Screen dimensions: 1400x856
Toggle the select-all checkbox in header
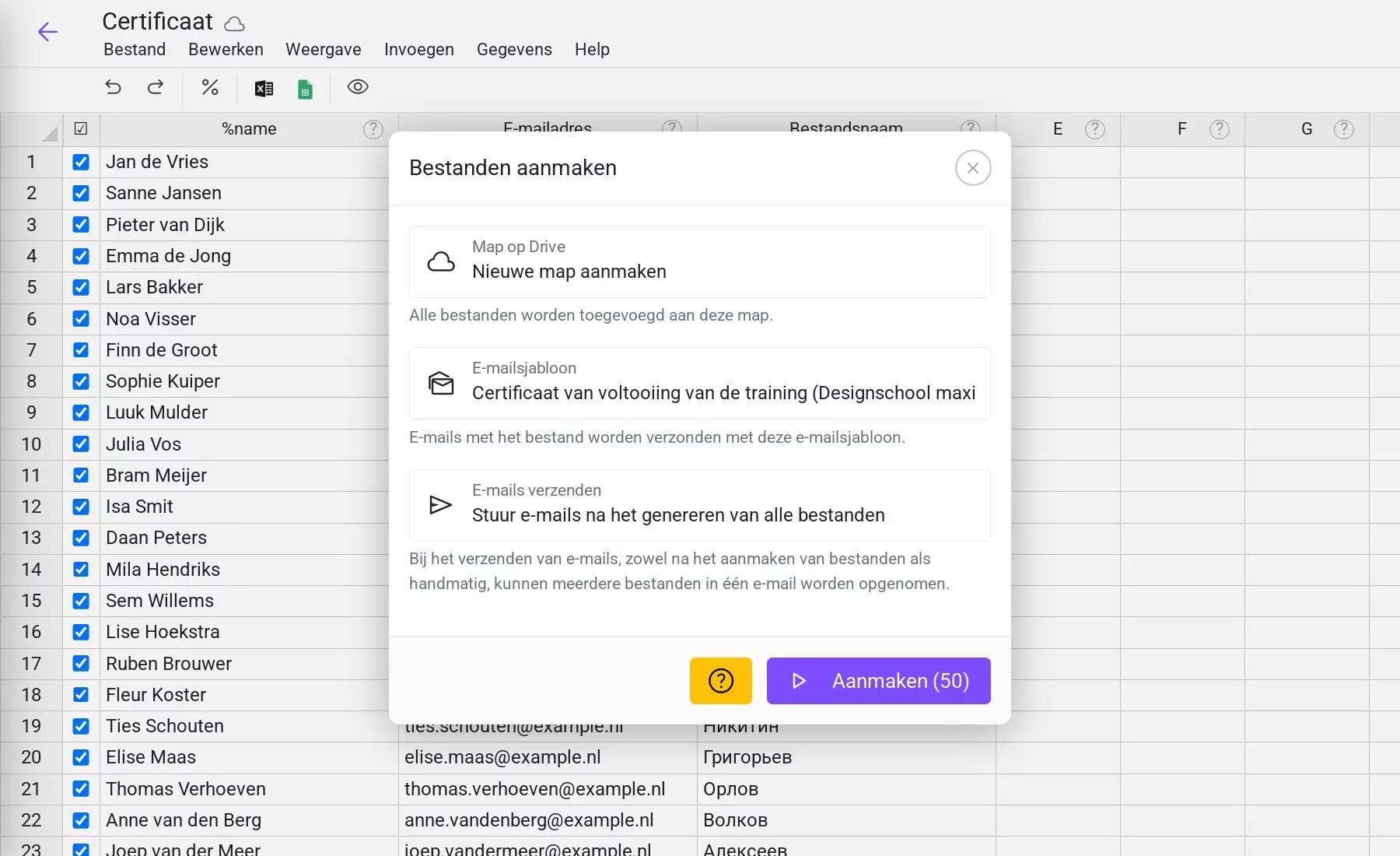(x=81, y=129)
